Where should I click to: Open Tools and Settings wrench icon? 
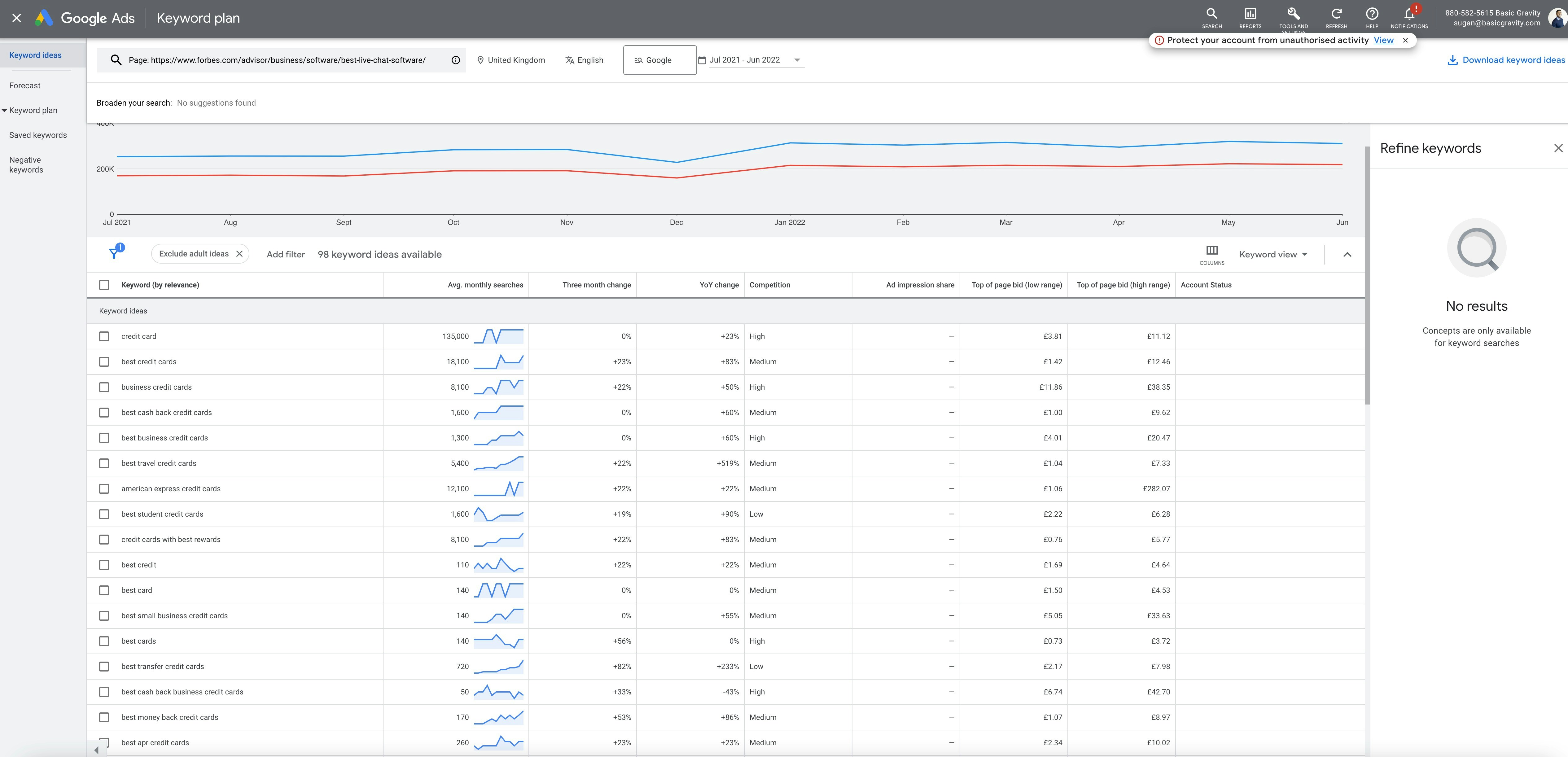tap(1293, 15)
